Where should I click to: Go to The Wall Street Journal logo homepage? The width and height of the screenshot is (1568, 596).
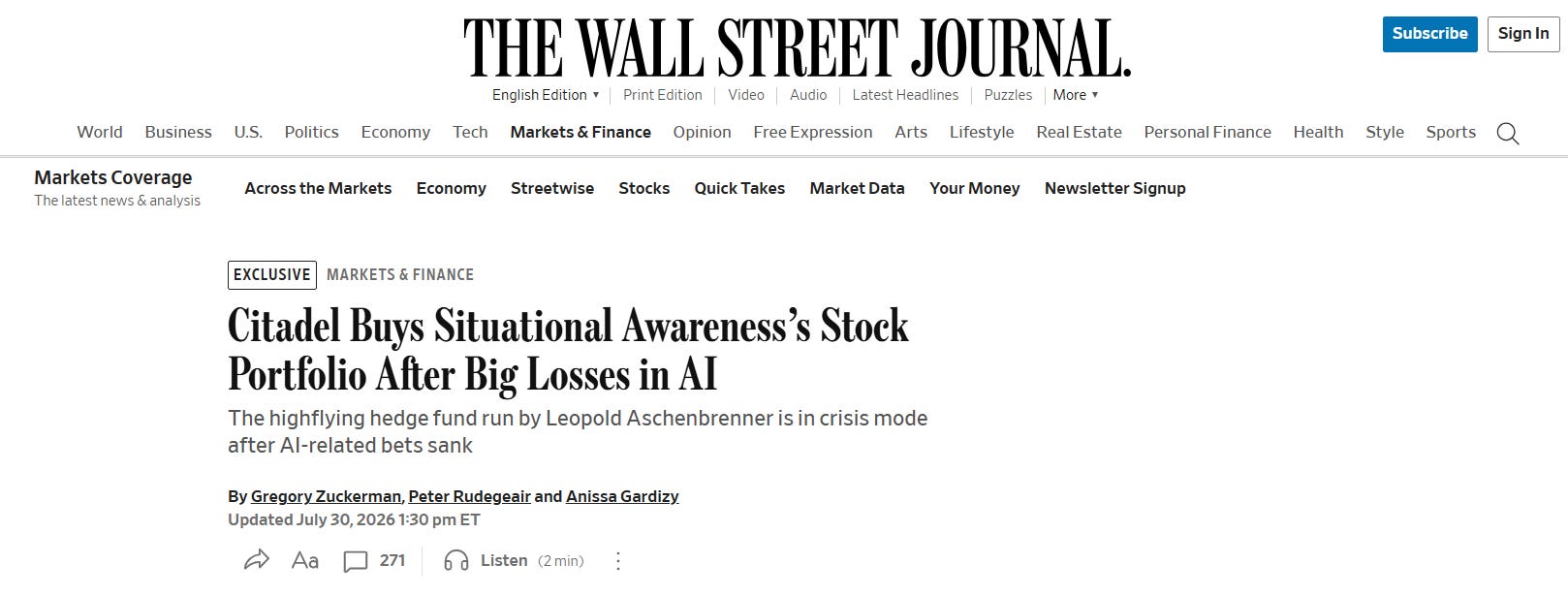797,47
